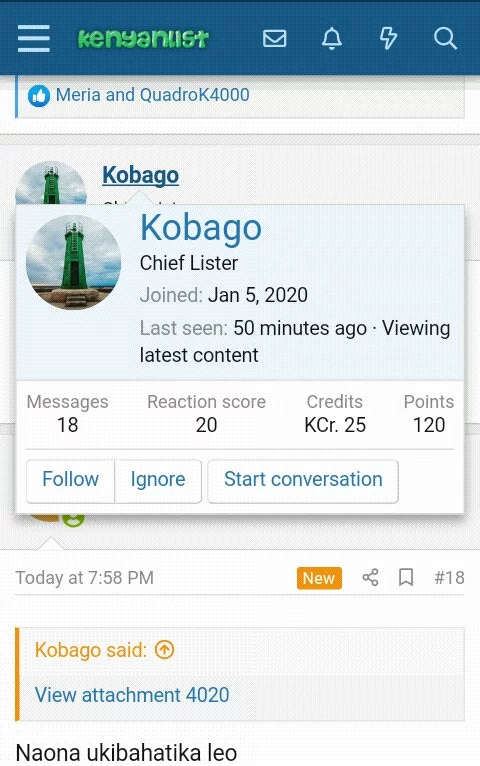Open the search magnifier icon

445,38
